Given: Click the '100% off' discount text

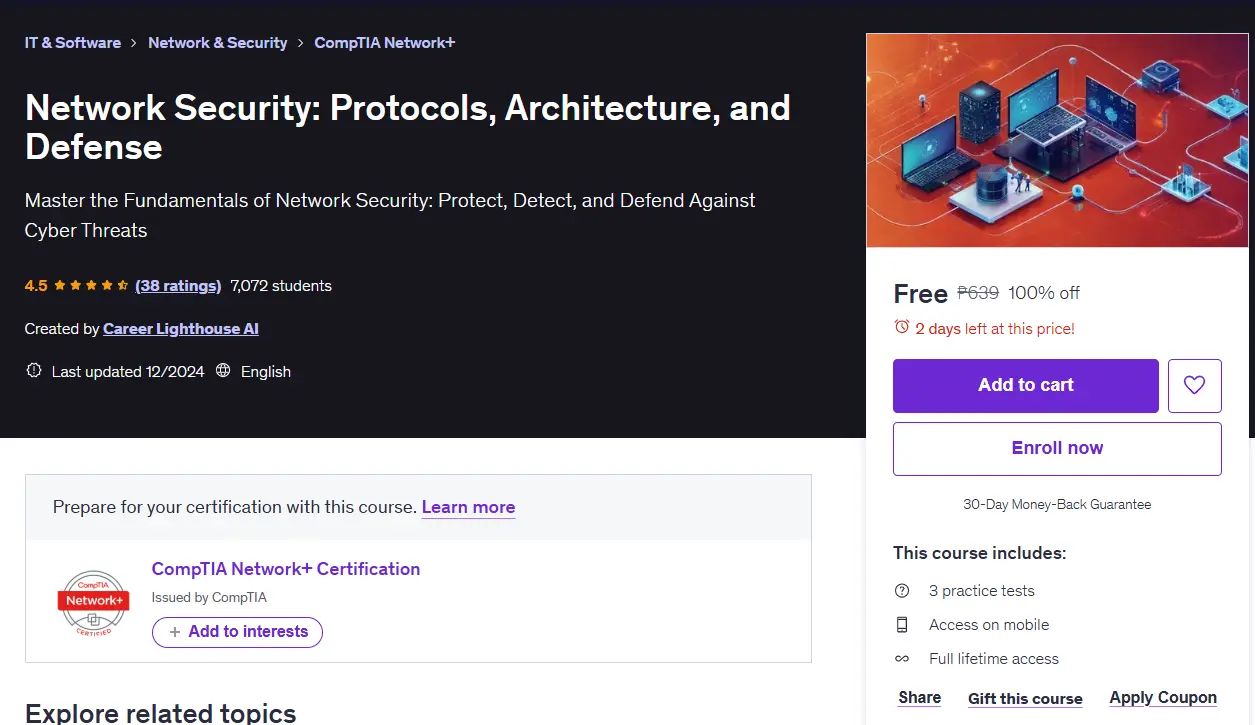Looking at the screenshot, I should 1044,293.
